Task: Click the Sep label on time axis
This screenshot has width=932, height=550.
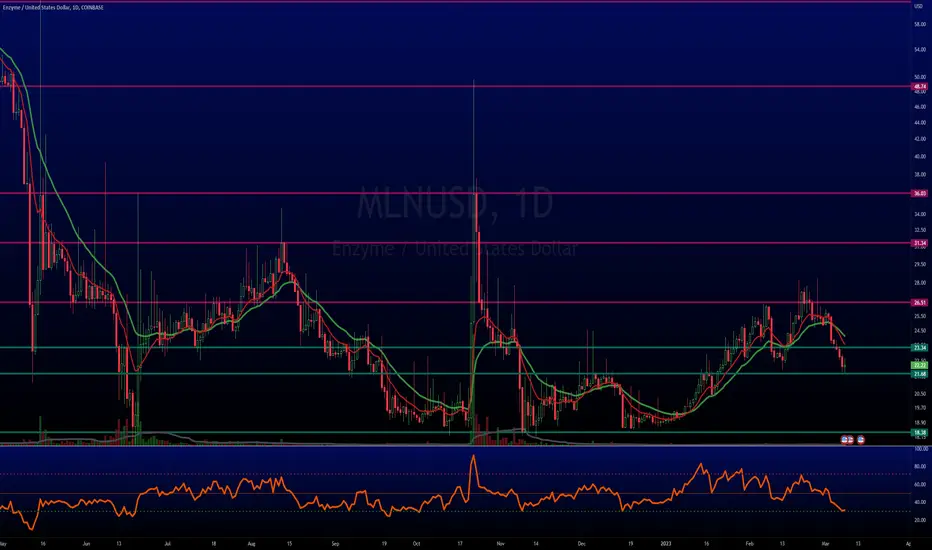Action: coord(335,543)
